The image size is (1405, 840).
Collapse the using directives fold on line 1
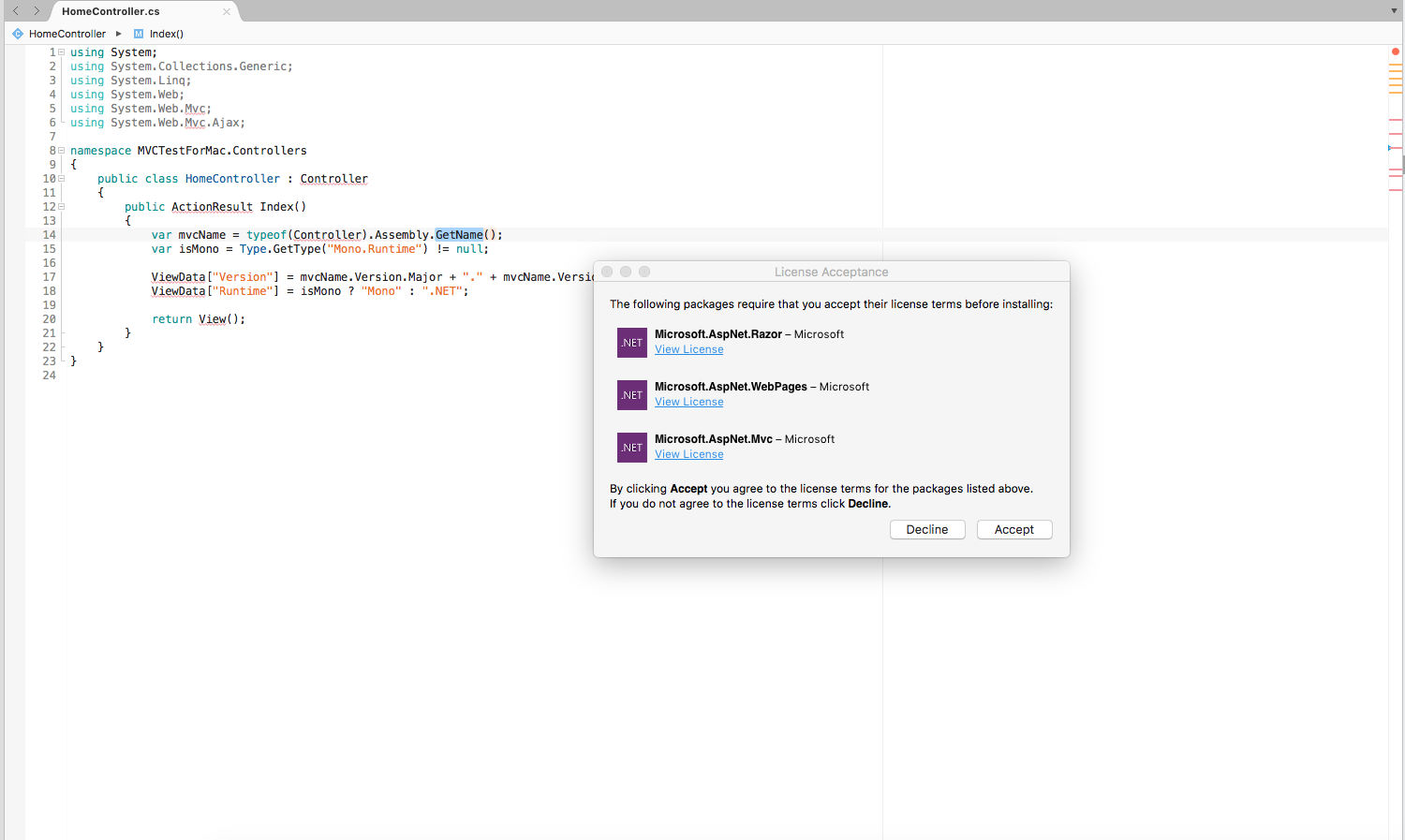coord(62,52)
